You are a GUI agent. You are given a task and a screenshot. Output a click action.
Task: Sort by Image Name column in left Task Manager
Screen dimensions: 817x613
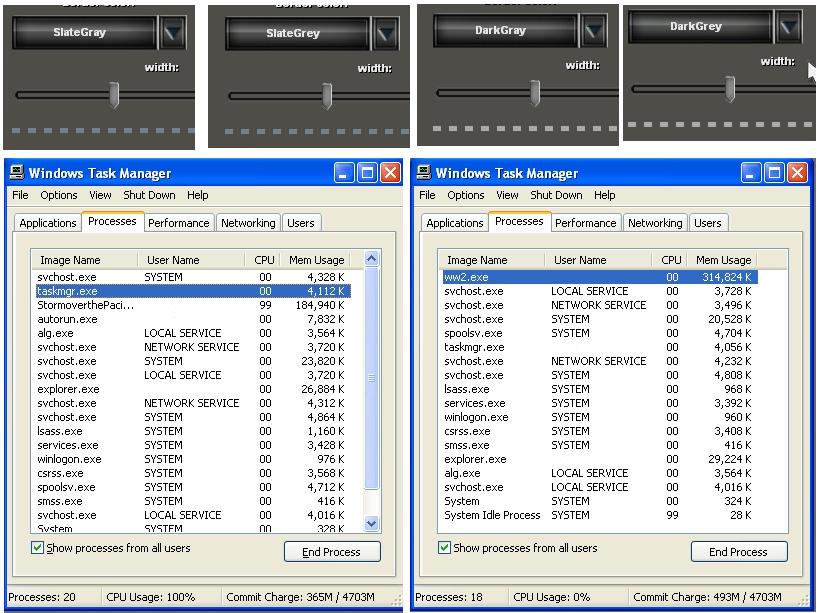point(85,260)
